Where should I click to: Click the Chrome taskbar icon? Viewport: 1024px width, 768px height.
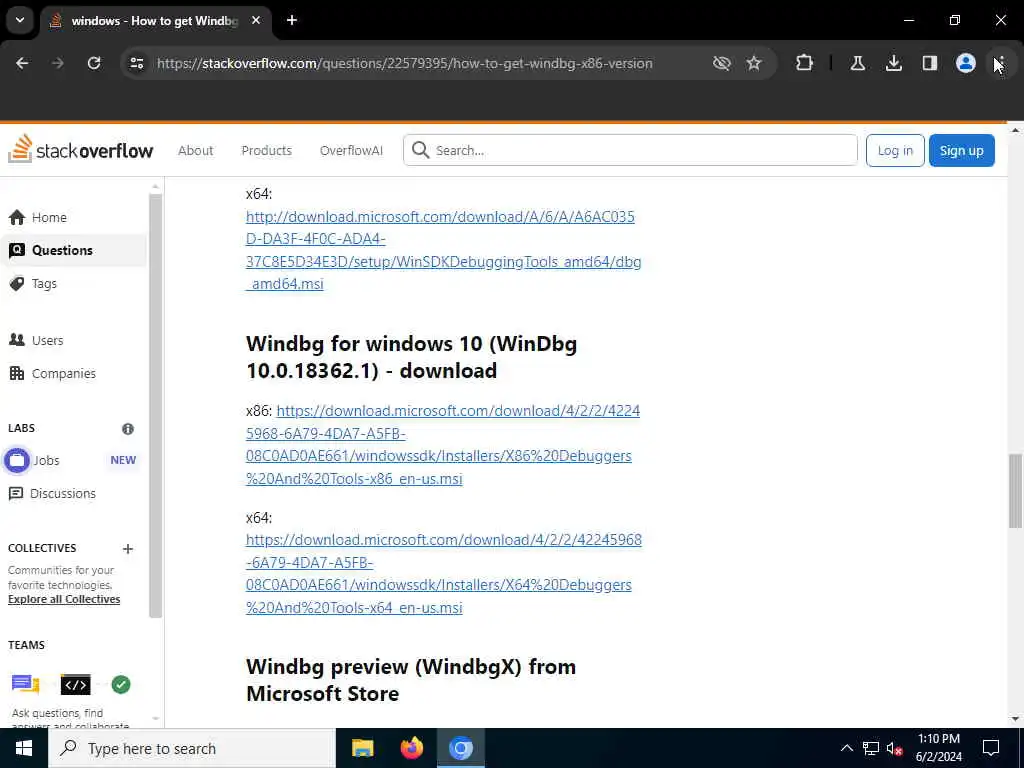pos(460,748)
